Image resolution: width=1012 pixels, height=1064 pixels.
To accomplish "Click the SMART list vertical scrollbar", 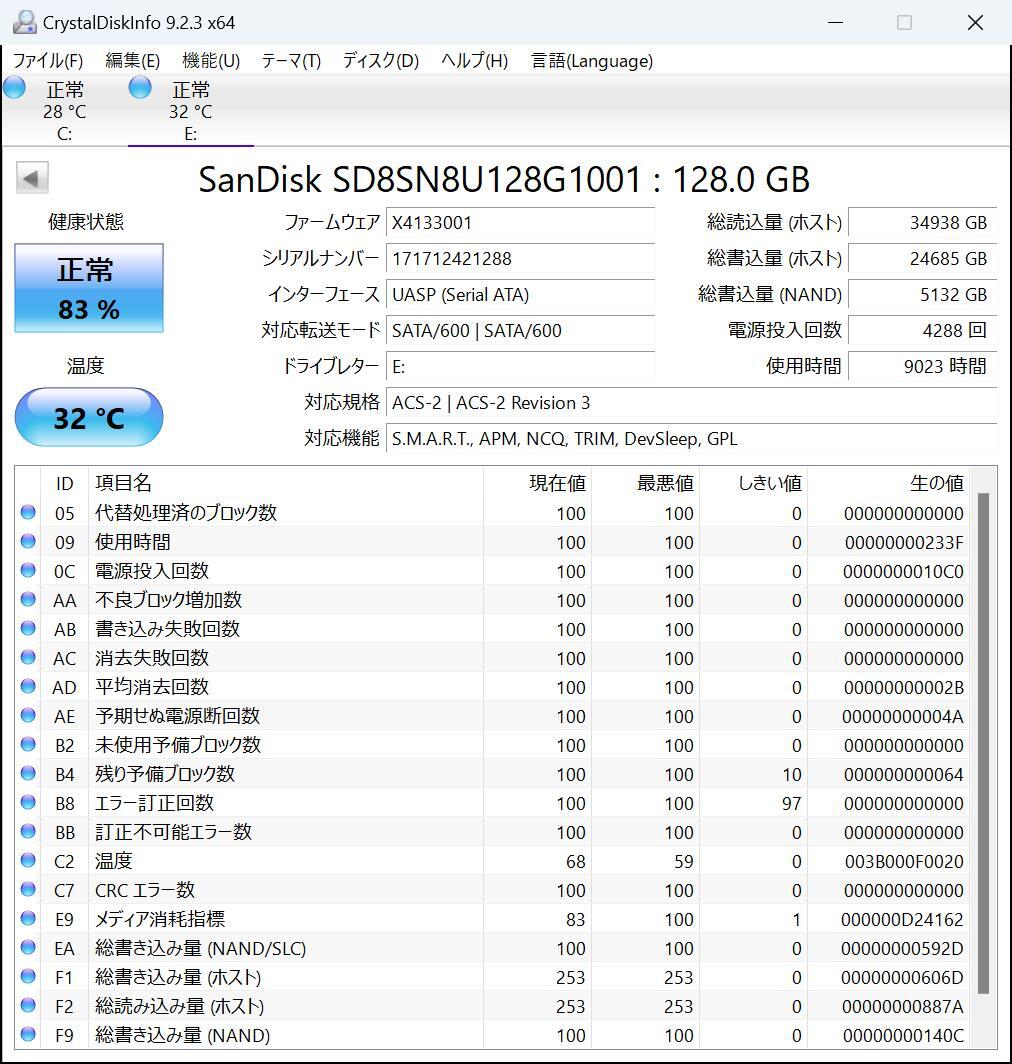I will 982,740.
